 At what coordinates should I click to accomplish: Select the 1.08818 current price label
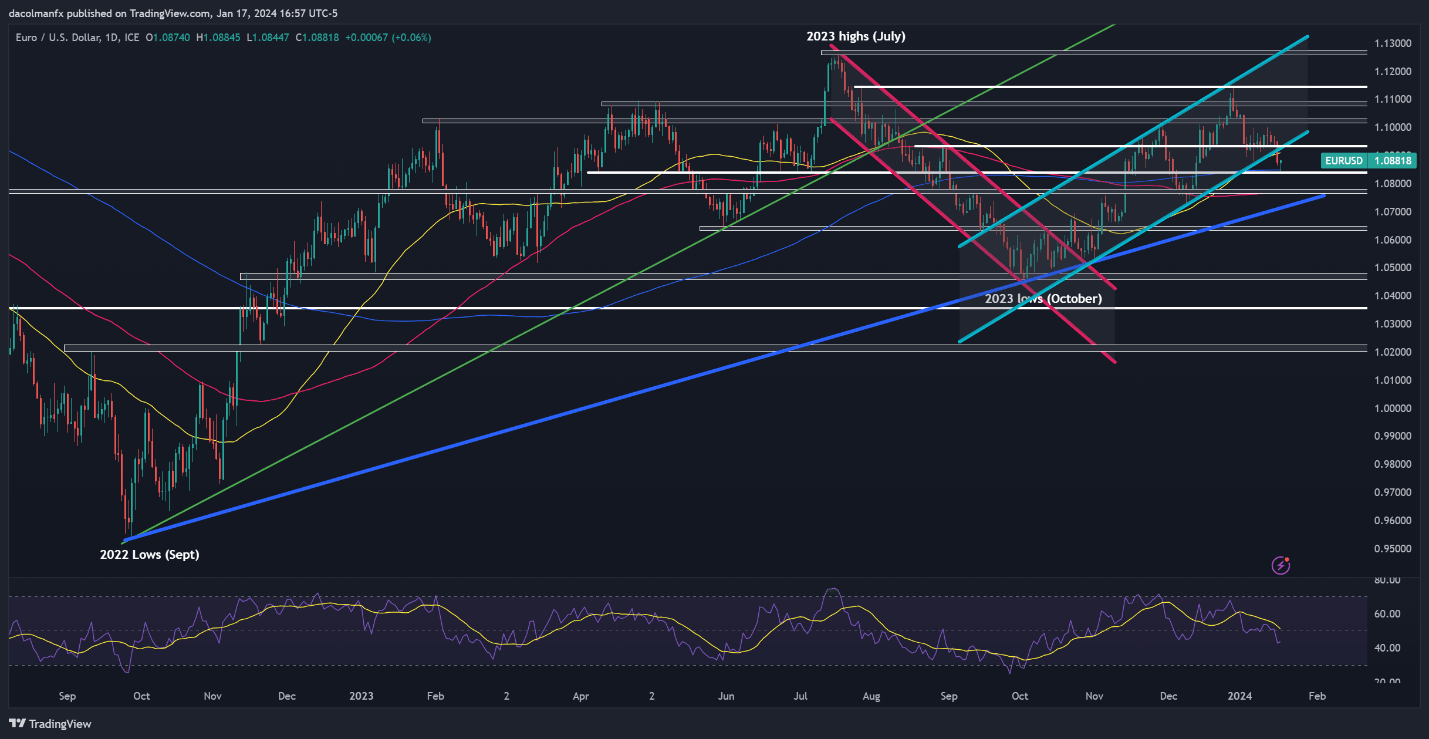pos(1391,160)
